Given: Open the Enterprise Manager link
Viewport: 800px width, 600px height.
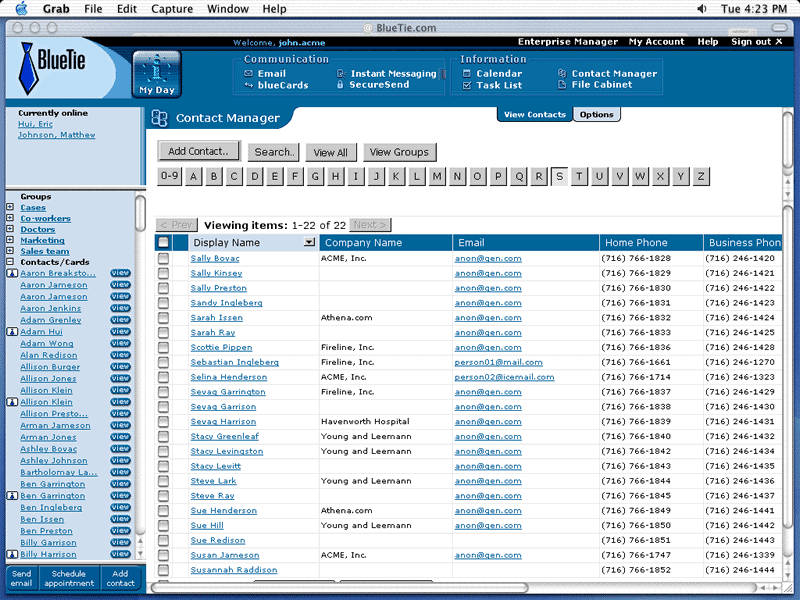Looking at the screenshot, I should [x=568, y=42].
